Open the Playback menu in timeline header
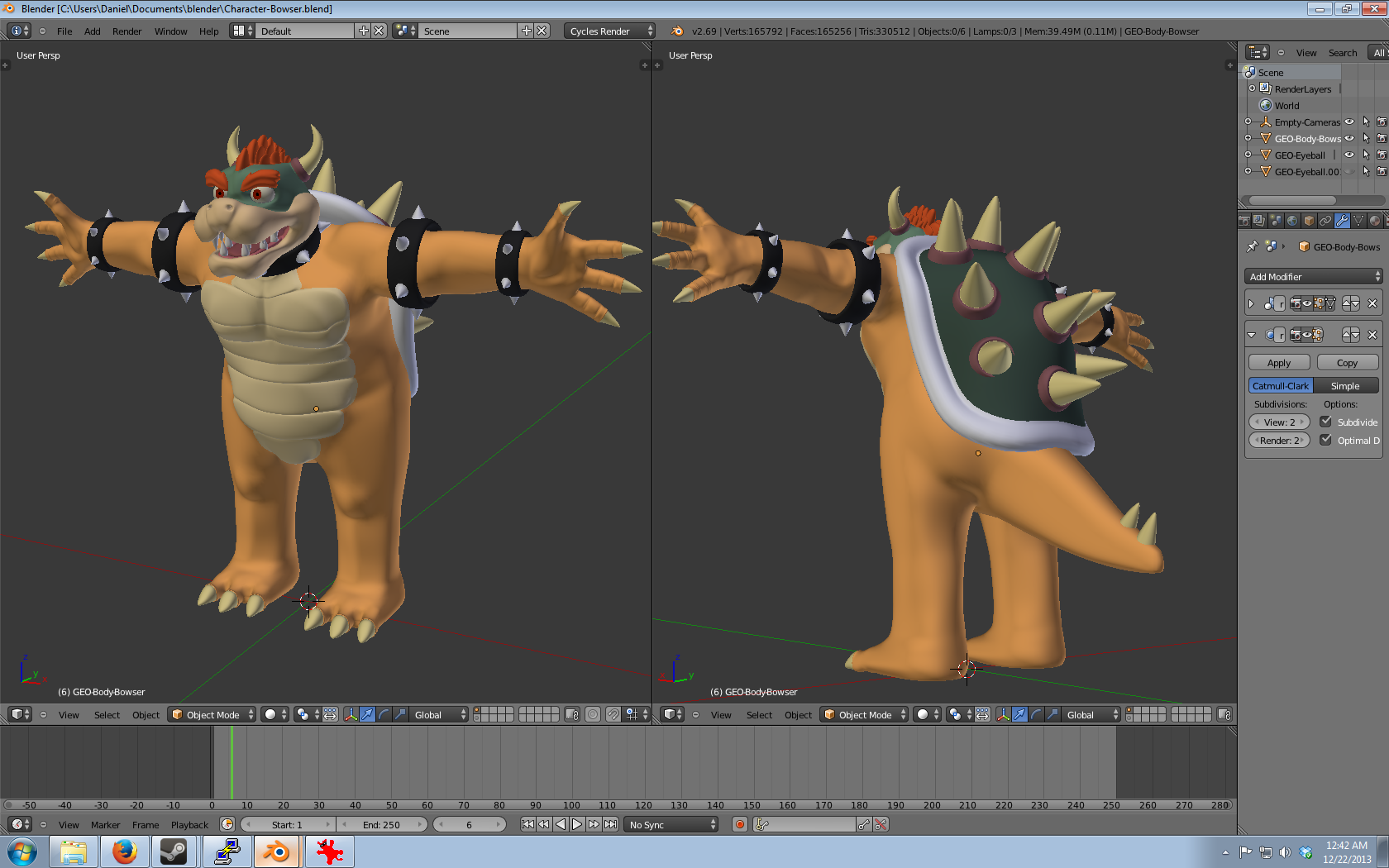Screen dimensions: 1389x868 click(189, 825)
